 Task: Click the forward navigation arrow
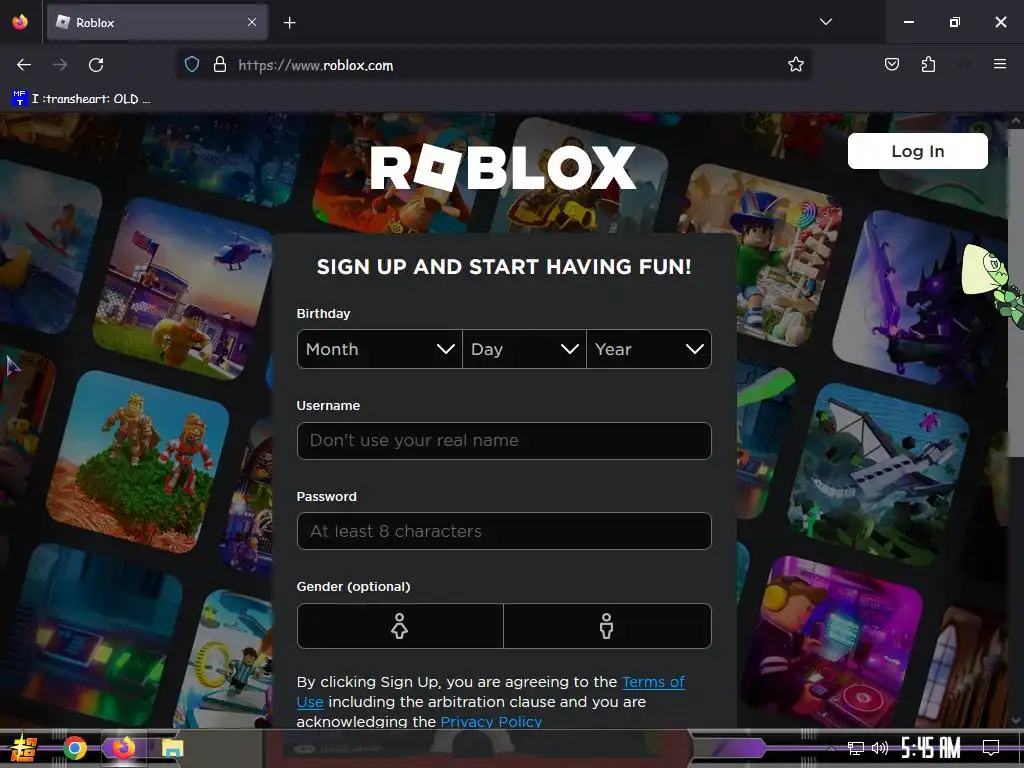point(60,65)
